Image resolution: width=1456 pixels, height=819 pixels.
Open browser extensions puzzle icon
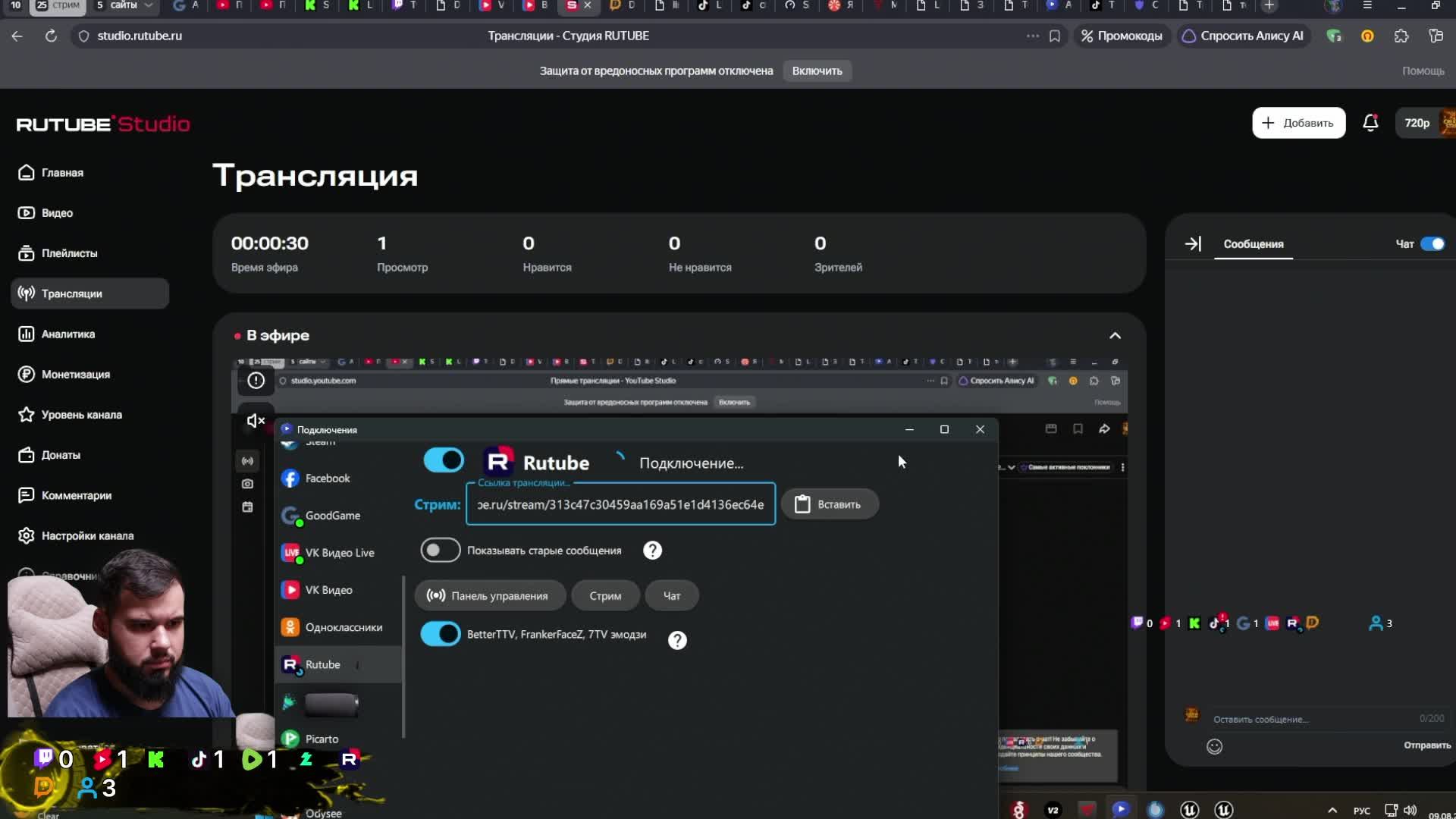click(x=1401, y=36)
